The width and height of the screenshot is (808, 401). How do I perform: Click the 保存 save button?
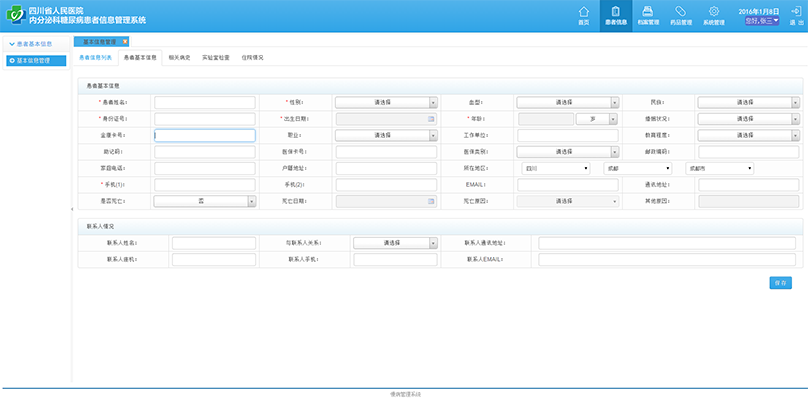(781, 283)
